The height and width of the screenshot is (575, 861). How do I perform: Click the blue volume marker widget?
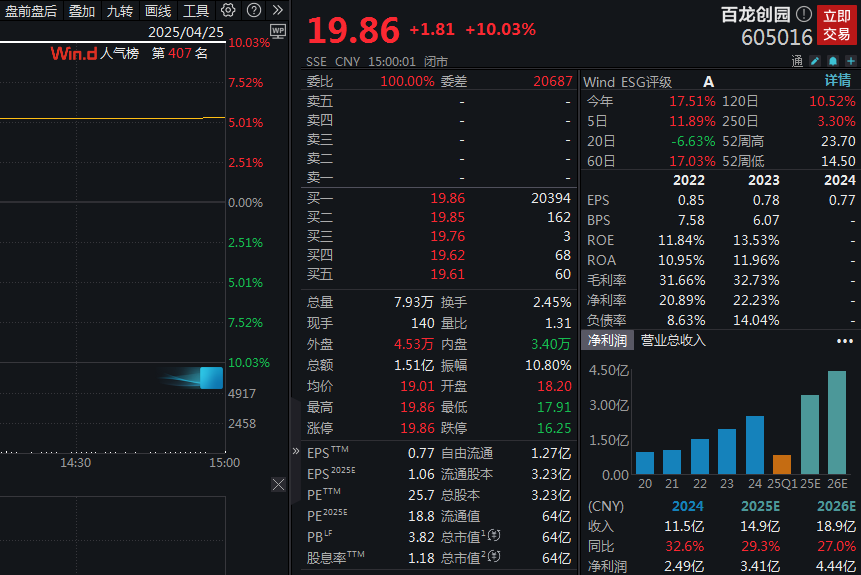pos(211,378)
